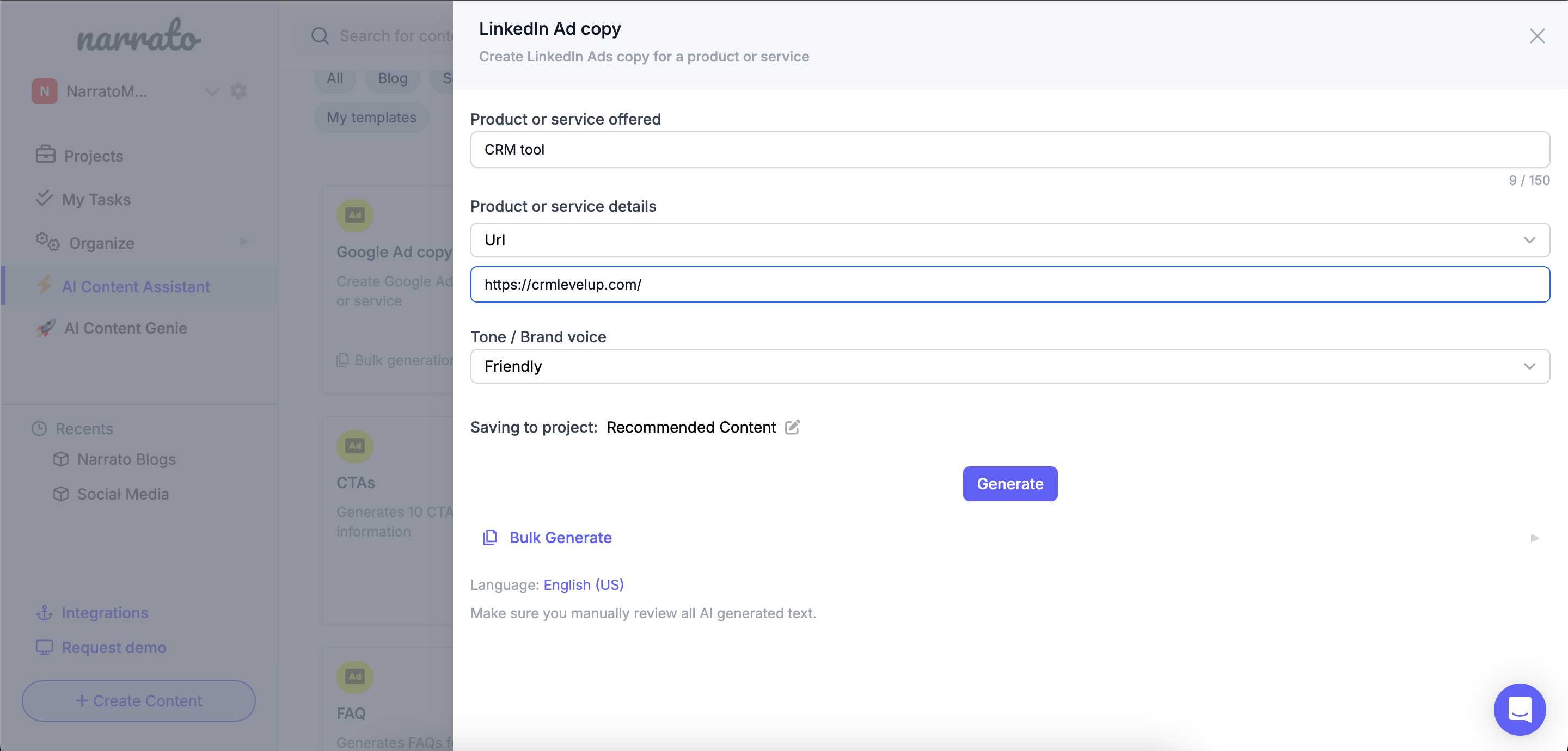Click the NarratoM account dropdown arrow
This screenshot has height=751, width=1568.
[x=211, y=91]
